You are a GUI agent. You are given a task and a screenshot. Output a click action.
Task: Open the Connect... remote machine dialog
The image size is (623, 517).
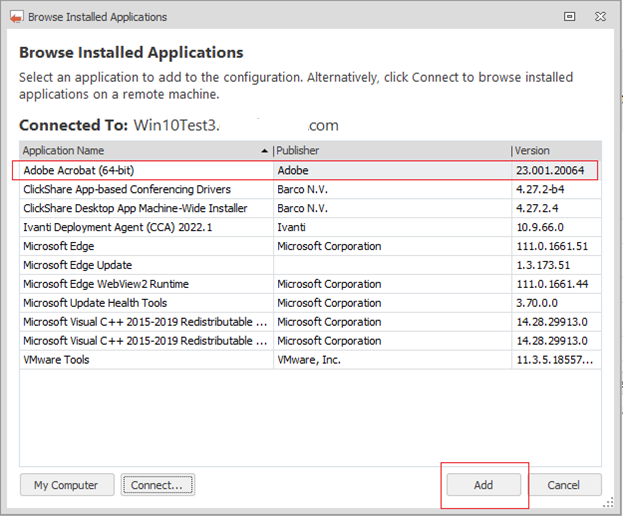pos(157,485)
